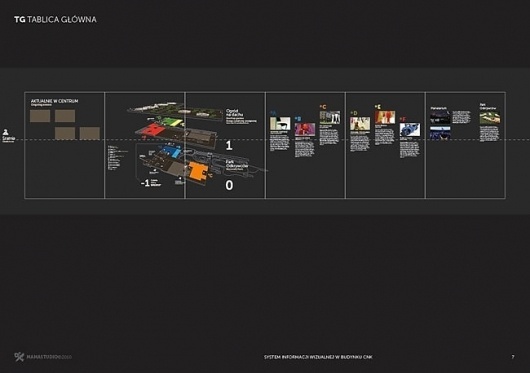Open the orange thumbnail under label E
This screenshot has width=530, height=373.
385,117
